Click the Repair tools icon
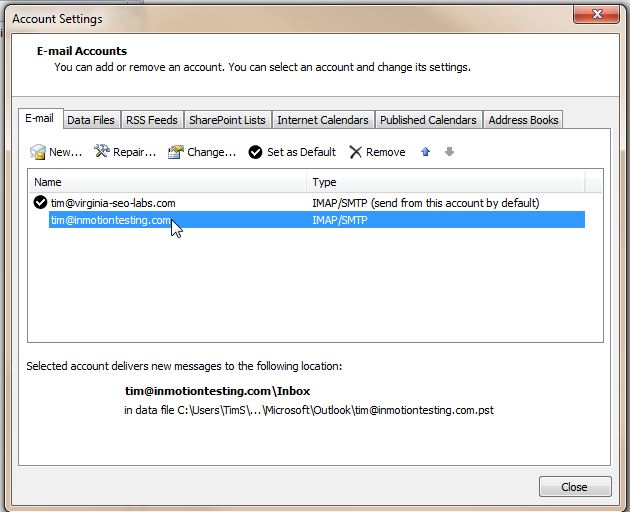Image resolution: width=630 pixels, height=512 pixels. (102, 152)
